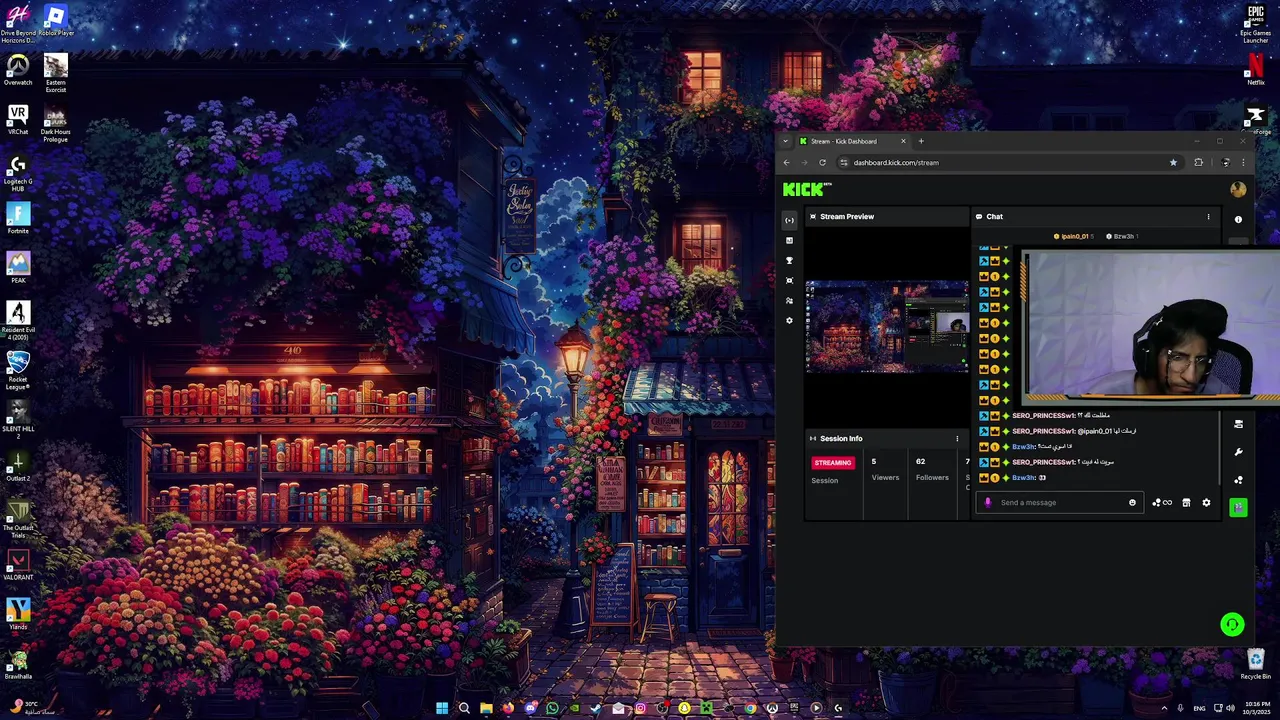Click the STREAMING status badge
This screenshot has height=720, width=1280.
click(x=833, y=463)
